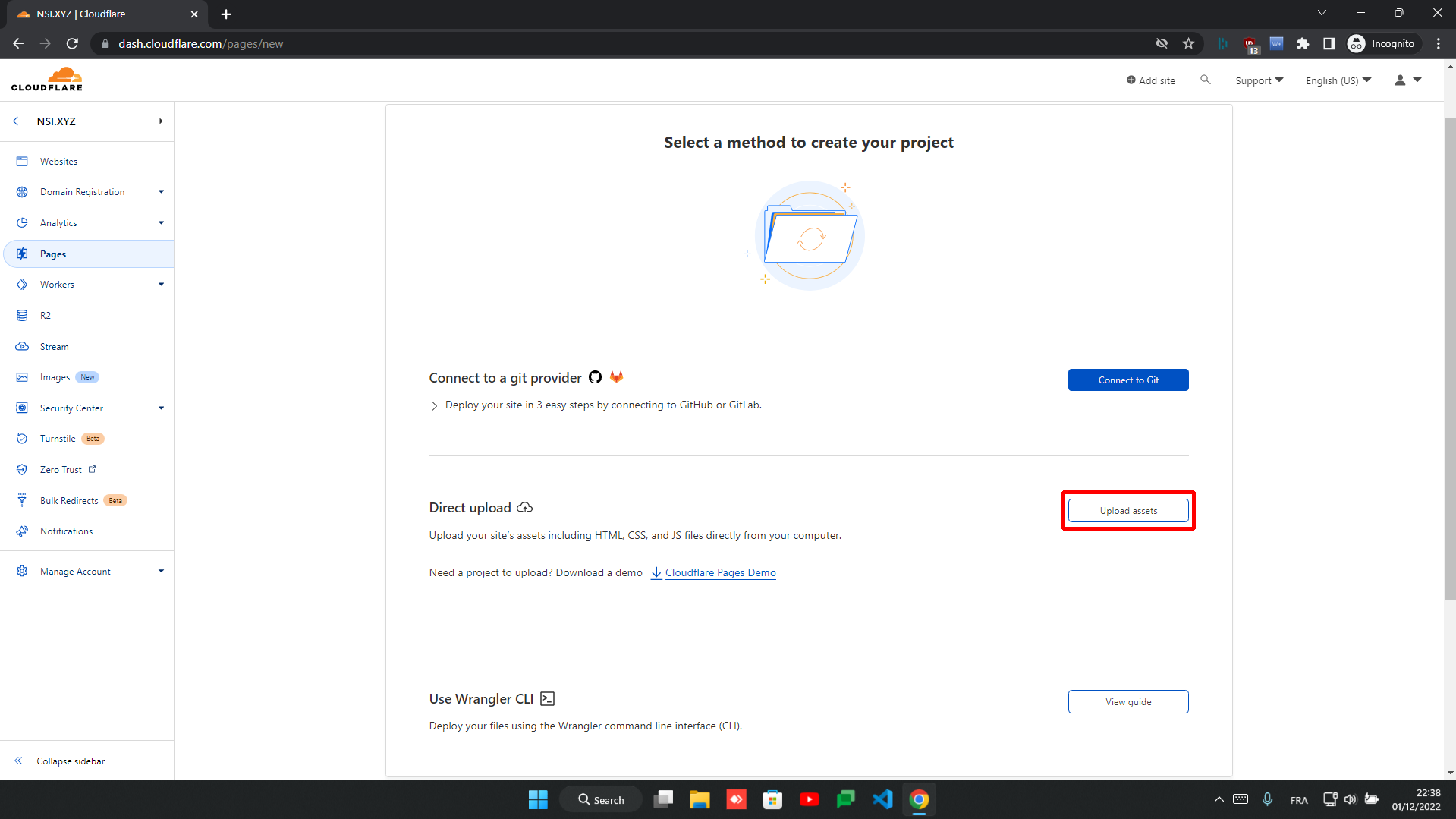Open the Stream section
The width and height of the screenshot is (1456, 819).
pos(54,346)
